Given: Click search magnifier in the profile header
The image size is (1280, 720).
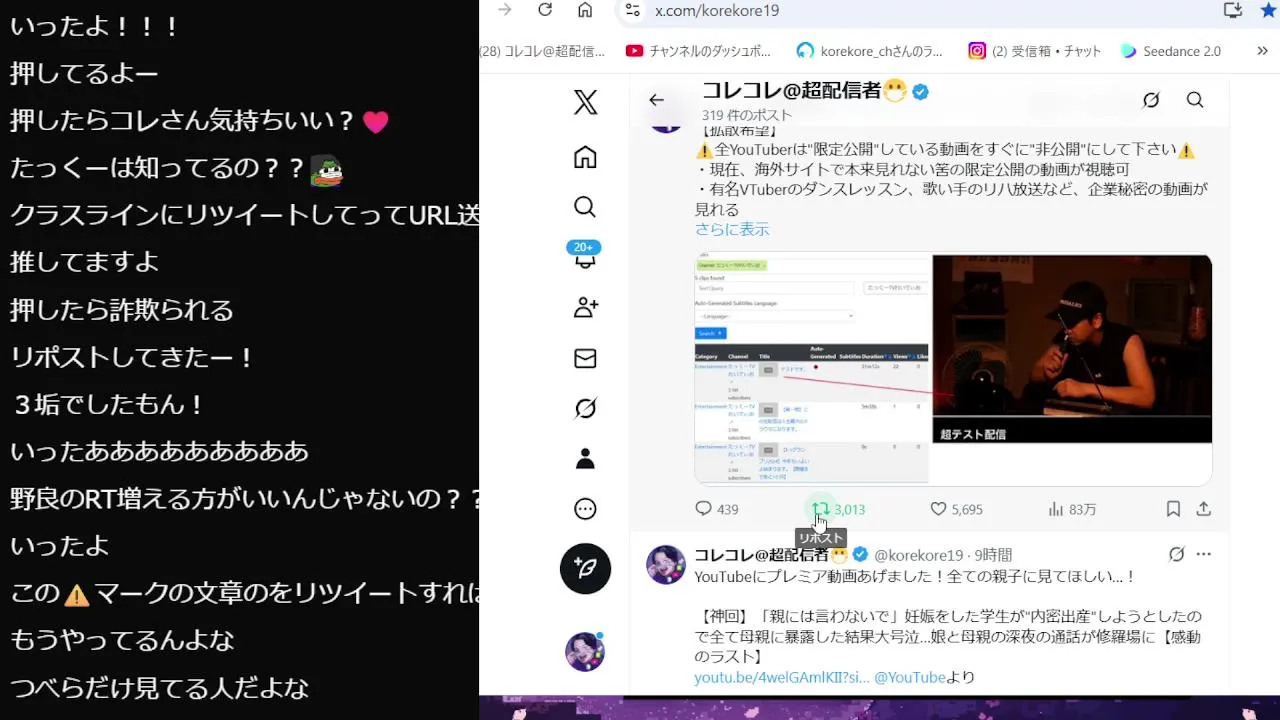Looking at the screenshot, I should pyautogui.click(x=1195, y=100).
